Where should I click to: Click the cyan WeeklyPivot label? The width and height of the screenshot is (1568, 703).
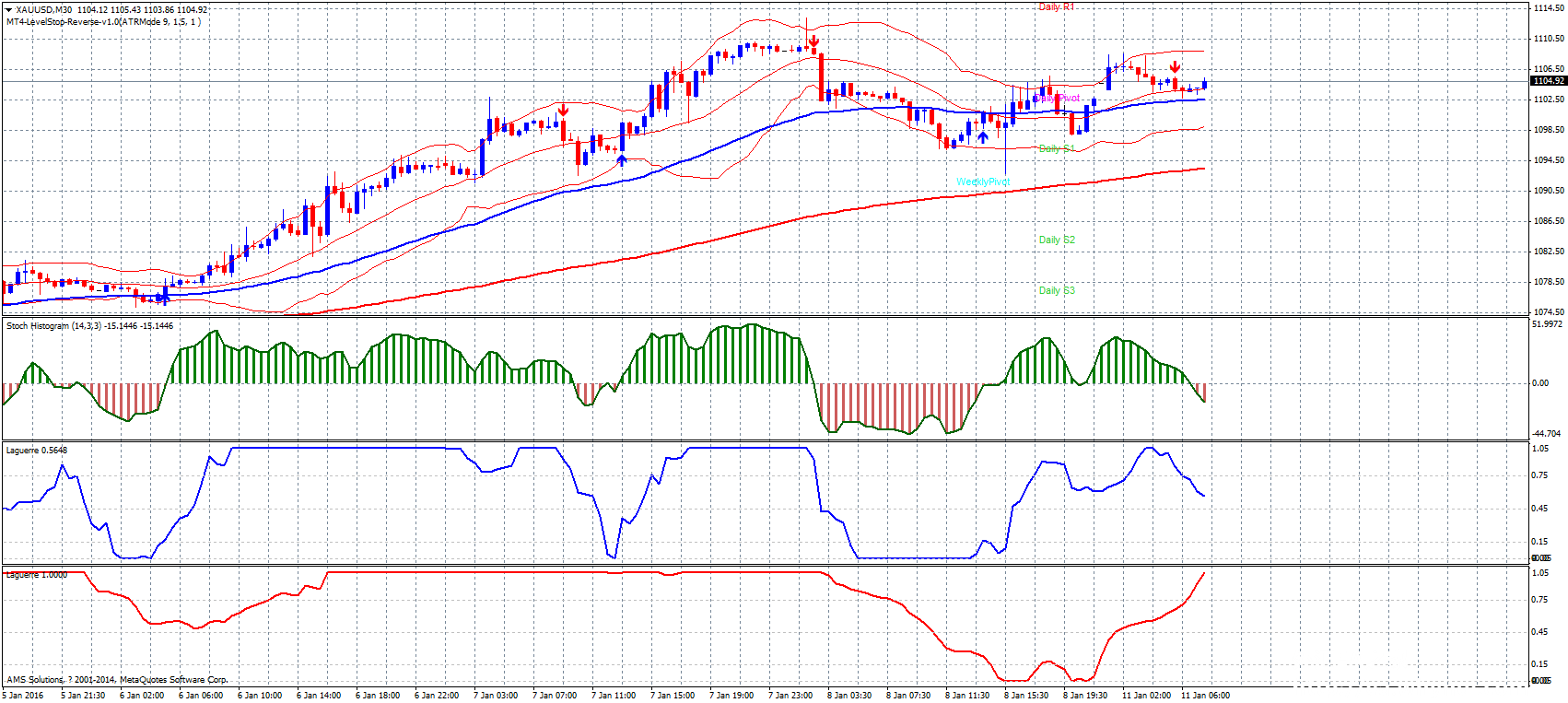983,182
